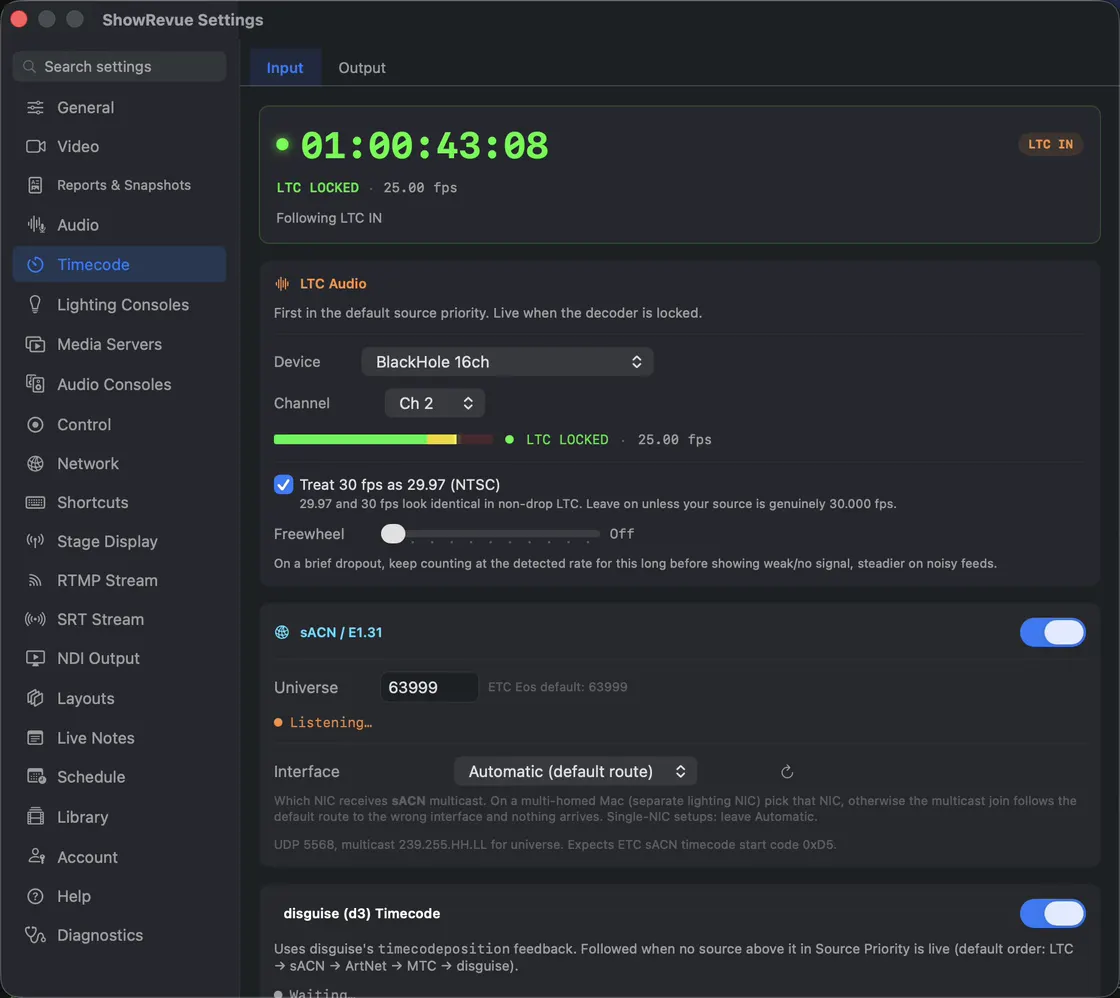The width and height of the screenshot is (1120, 998).
Task: Open the Reports & Snapshots icon
Action: click(x=35, y=185)
